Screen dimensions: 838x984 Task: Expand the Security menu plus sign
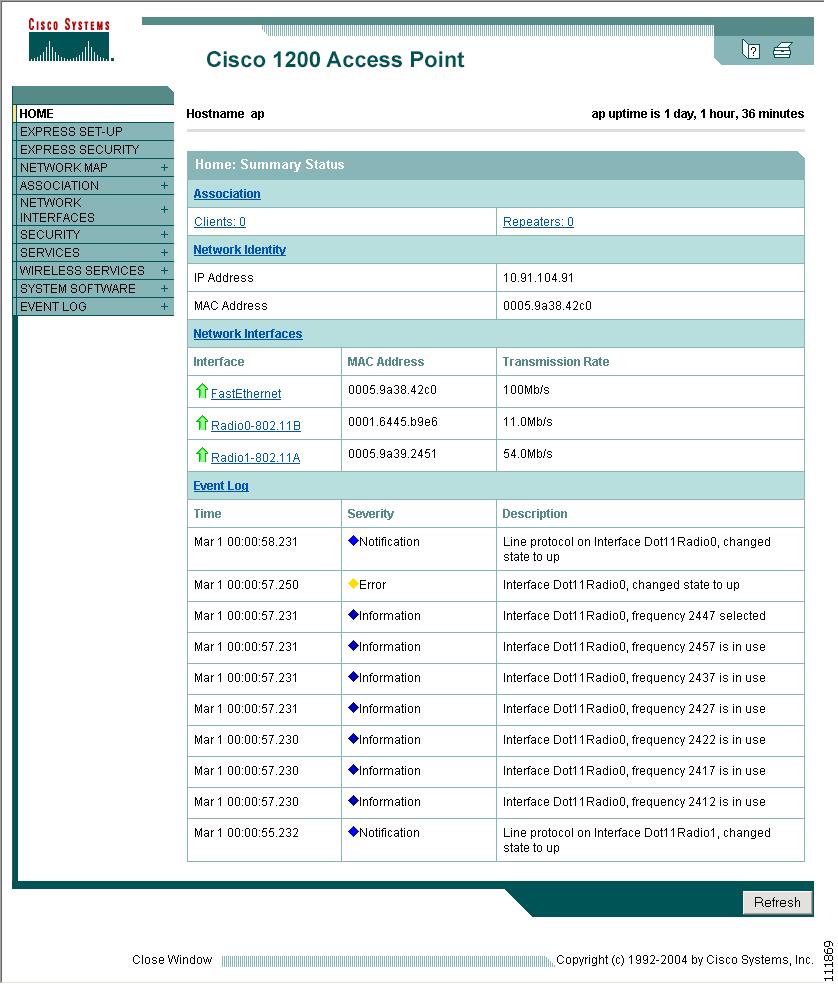[x=164, y=235]
